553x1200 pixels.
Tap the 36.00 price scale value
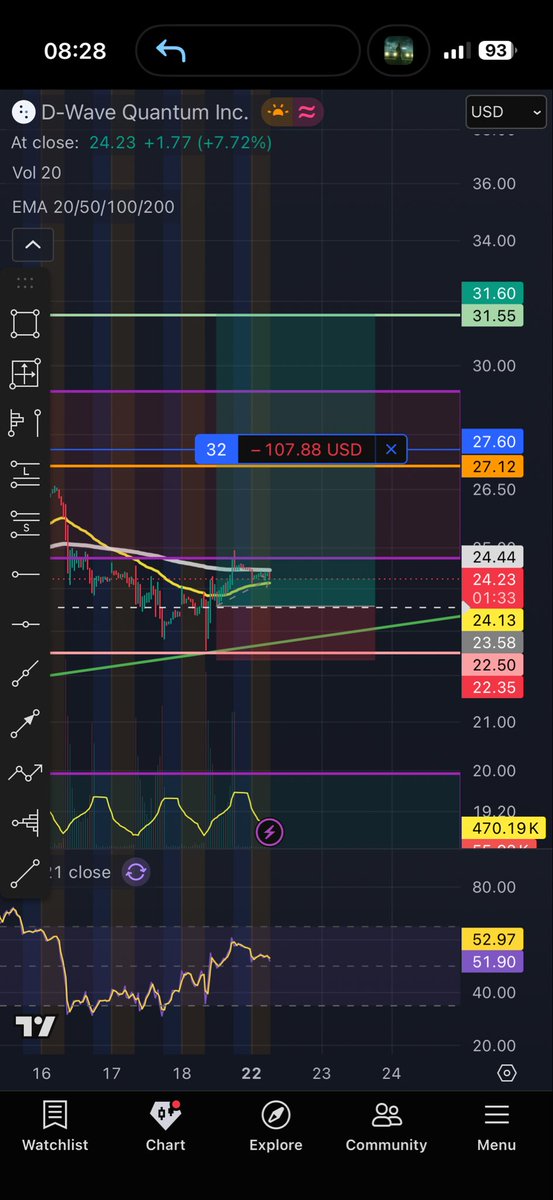(493, 183)
